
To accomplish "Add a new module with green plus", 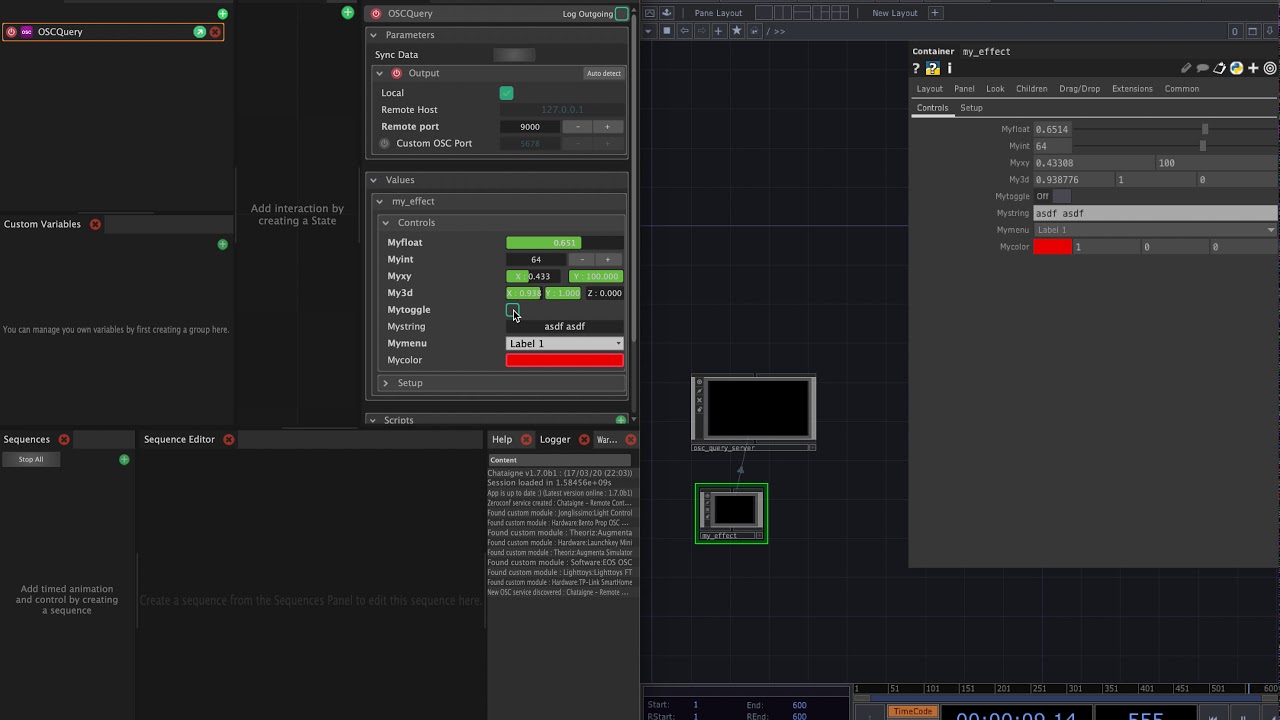I will (223, 14).
